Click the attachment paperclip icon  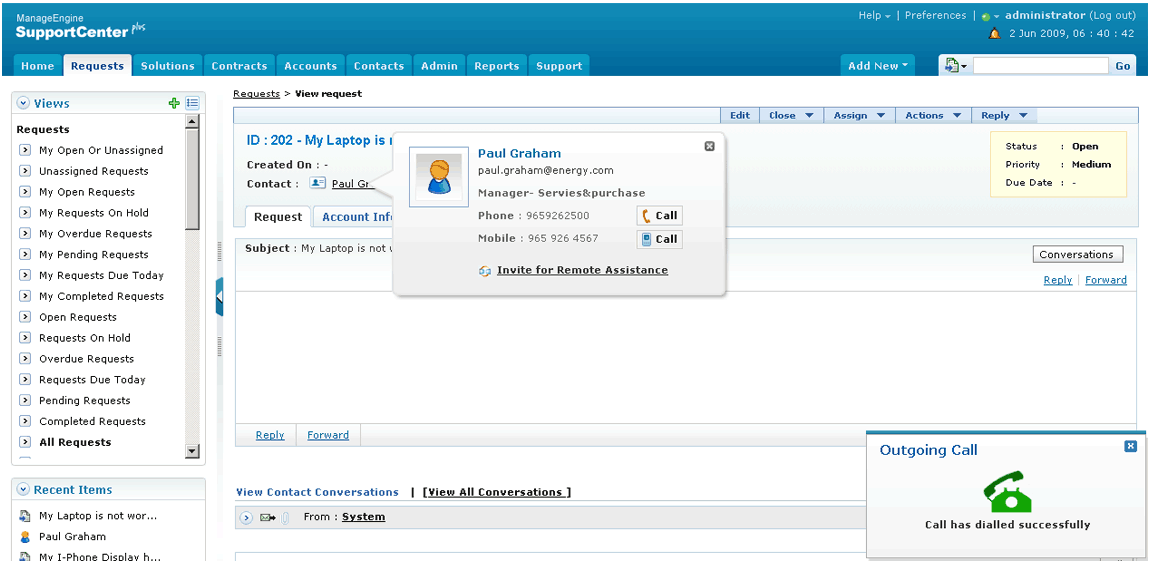point(286,518)
